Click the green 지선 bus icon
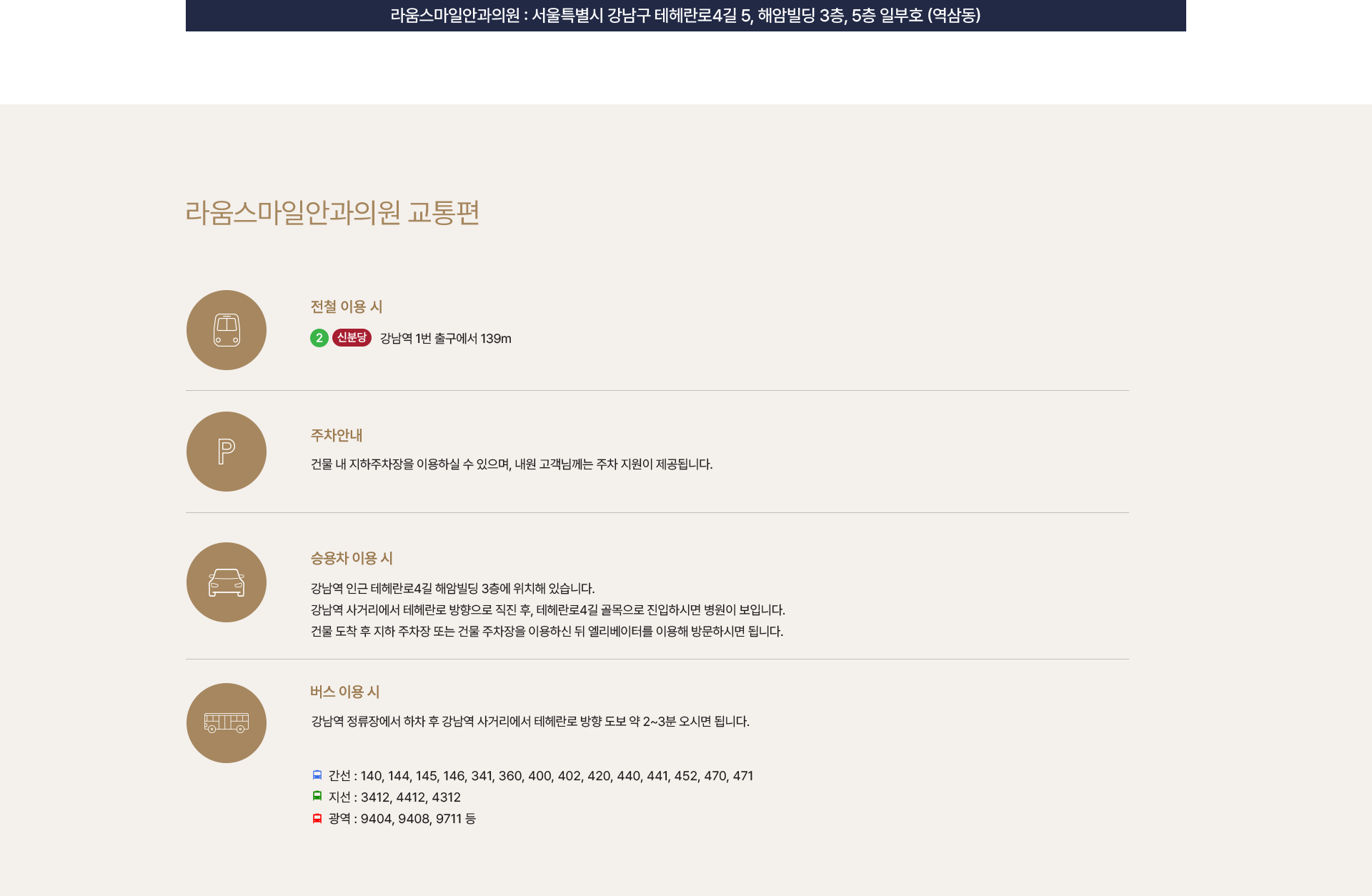 click(317, 796)
